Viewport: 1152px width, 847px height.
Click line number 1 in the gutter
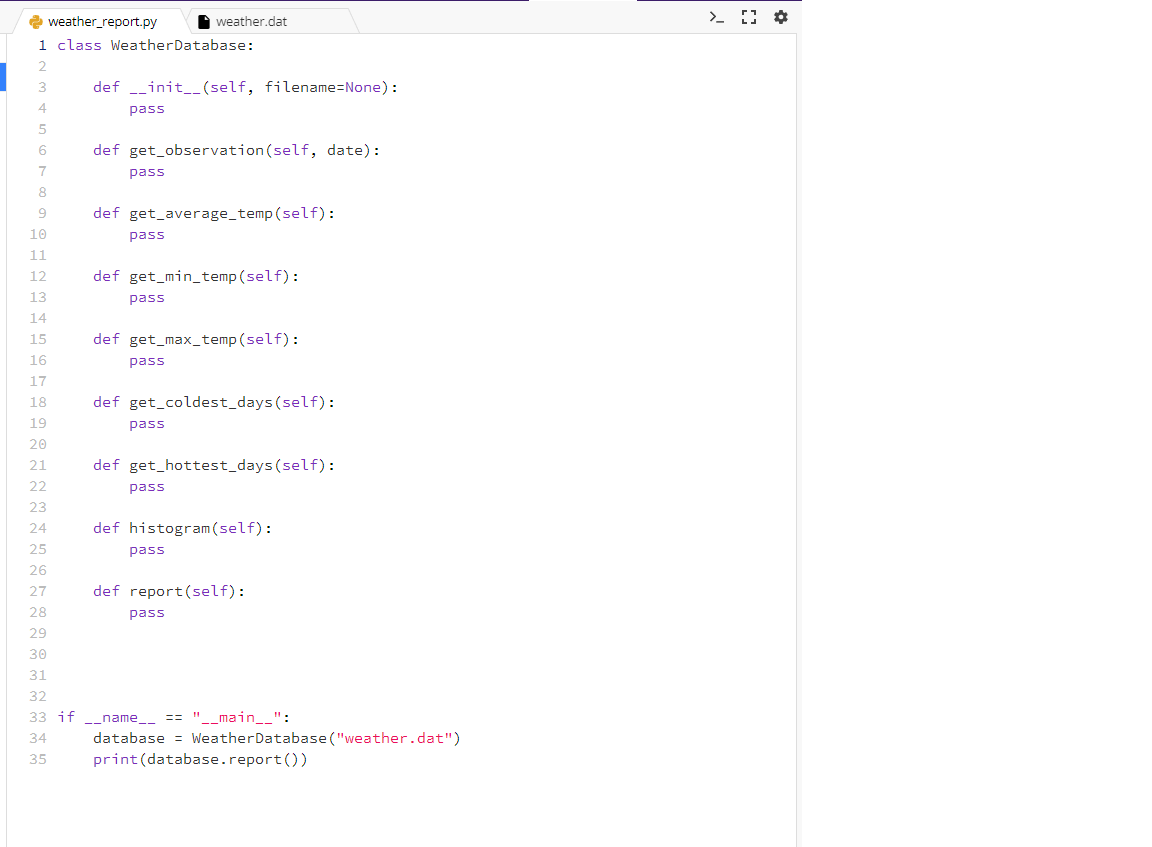pos(42,44)
